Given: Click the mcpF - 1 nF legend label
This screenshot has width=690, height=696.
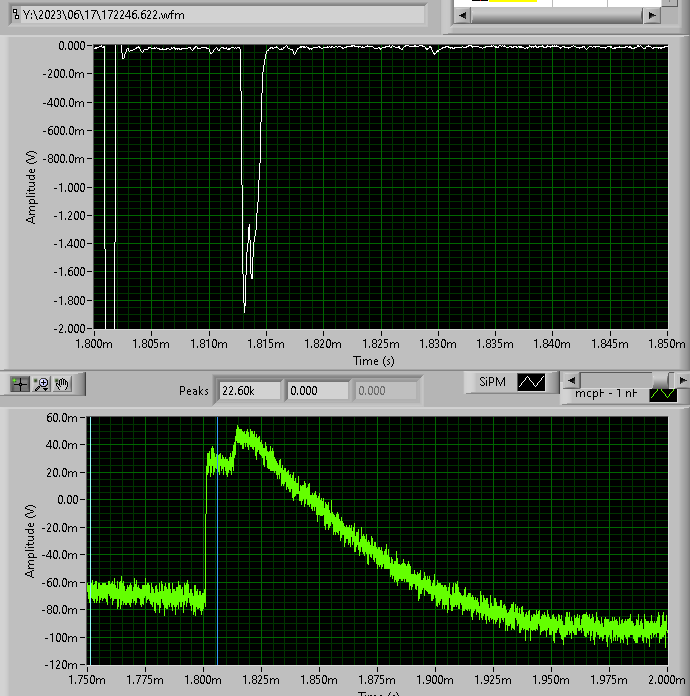Looking at the screenshot, I should (606, 395).
